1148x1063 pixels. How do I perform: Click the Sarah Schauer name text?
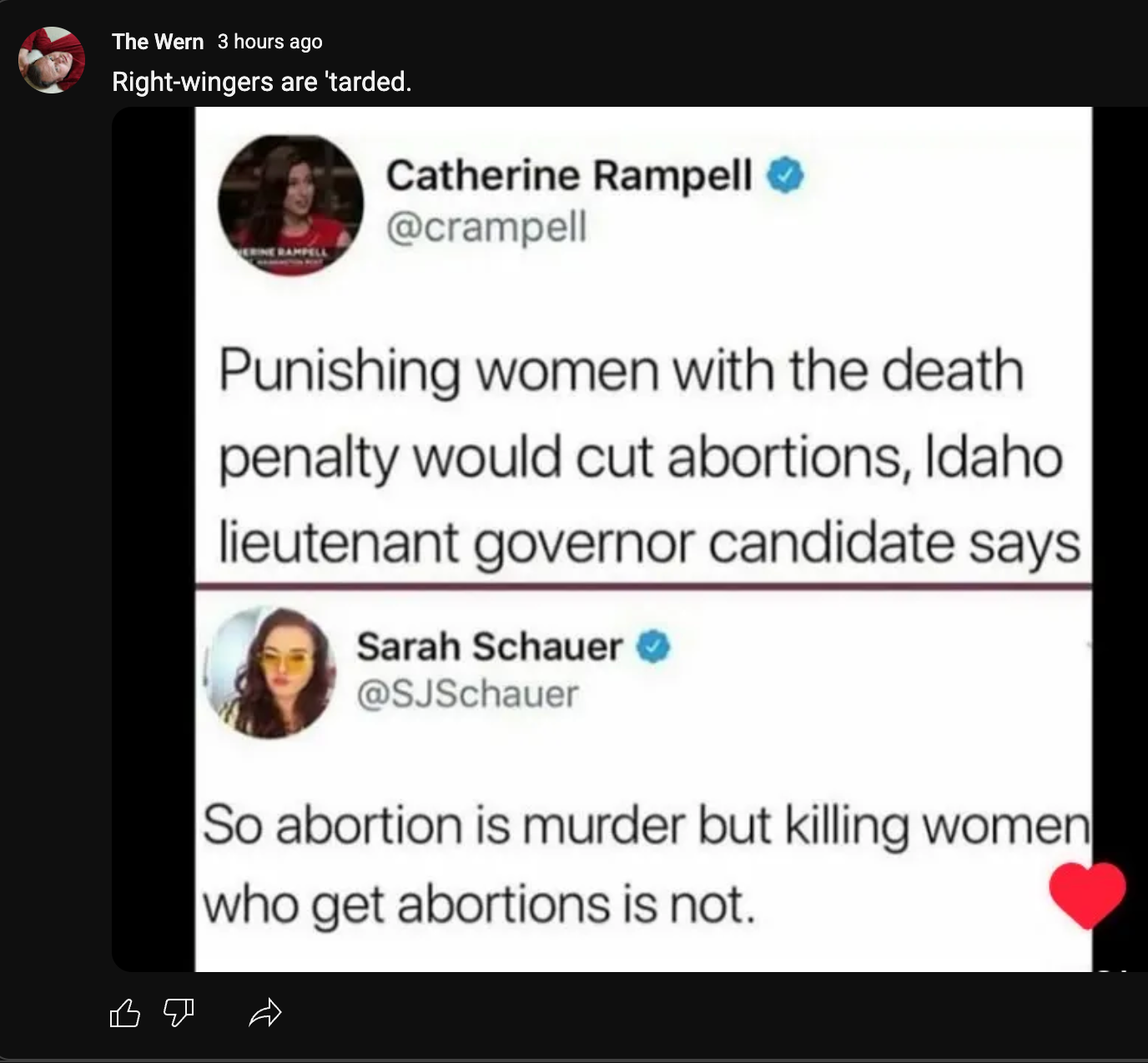coord(490,647)
